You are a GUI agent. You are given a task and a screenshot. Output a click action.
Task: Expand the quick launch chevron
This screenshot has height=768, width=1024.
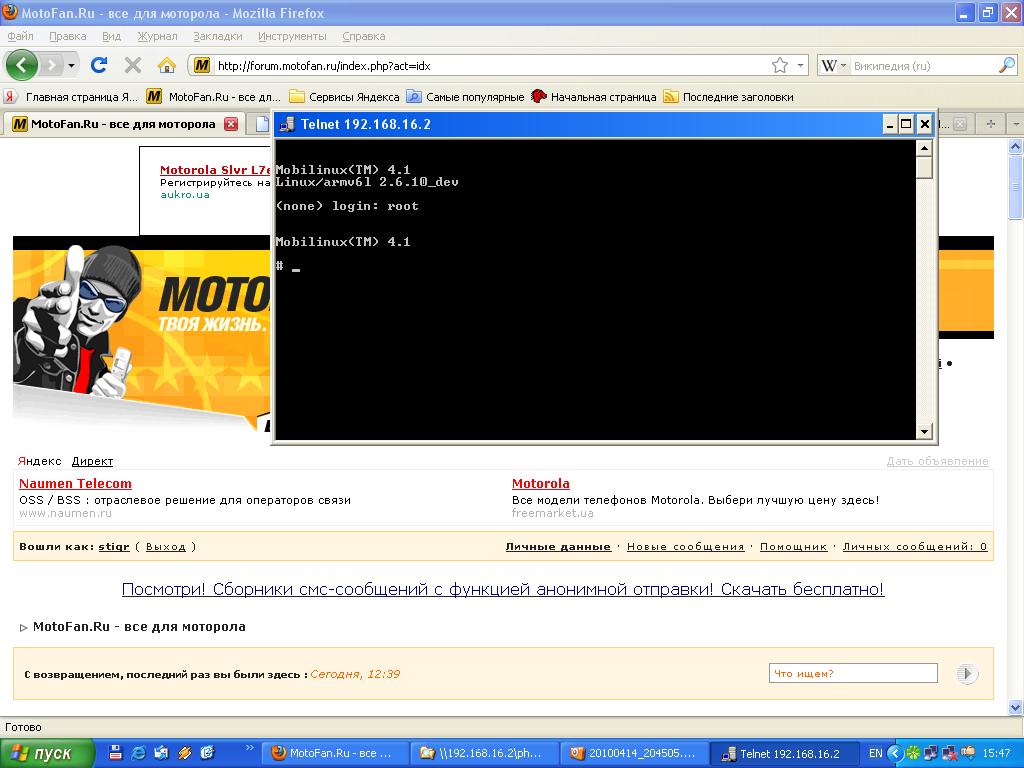[249, 748]
